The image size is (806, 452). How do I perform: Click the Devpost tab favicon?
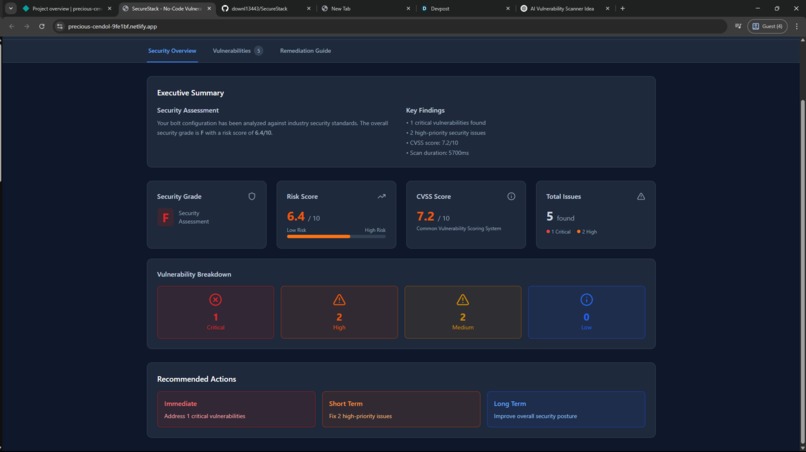pos(424,9)
